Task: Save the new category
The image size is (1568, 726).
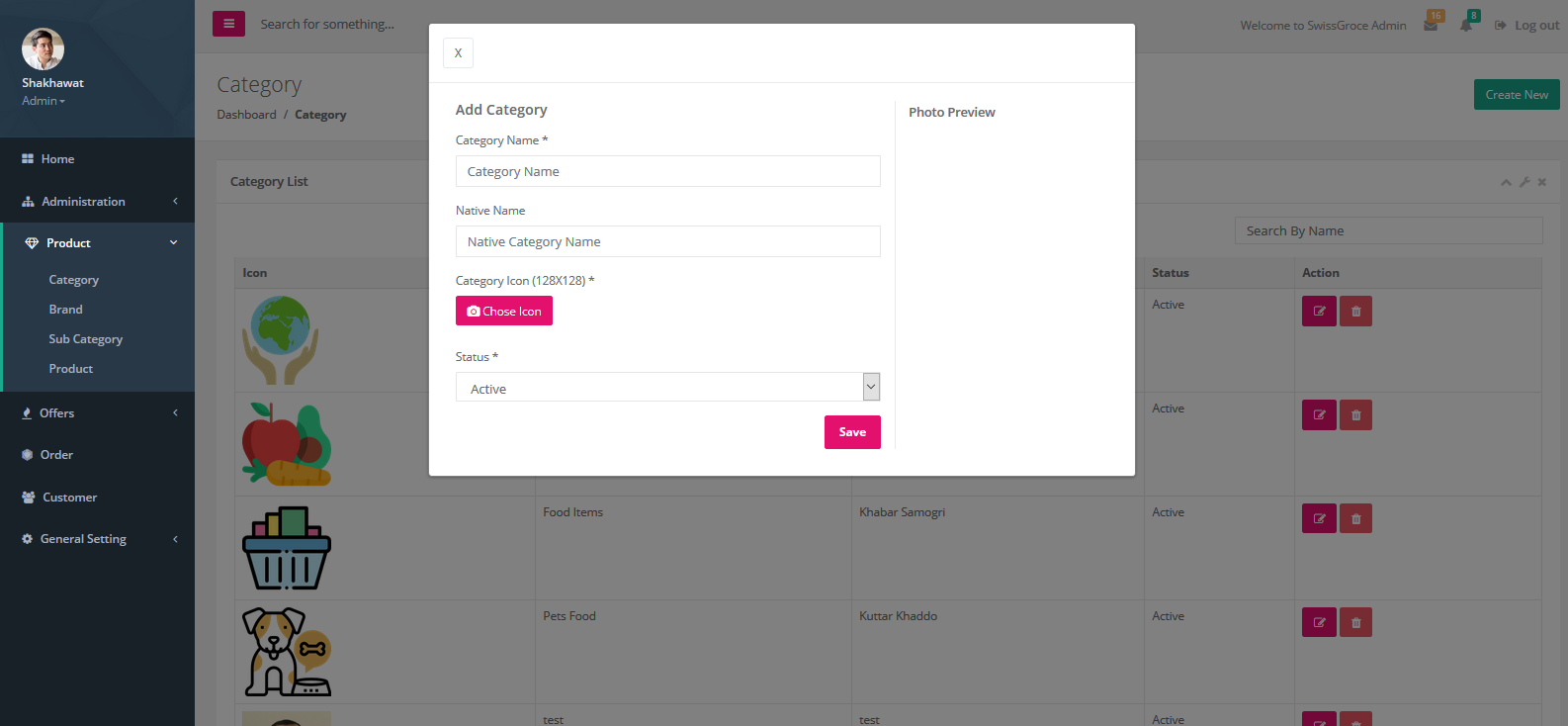Action: pos(851,432)
